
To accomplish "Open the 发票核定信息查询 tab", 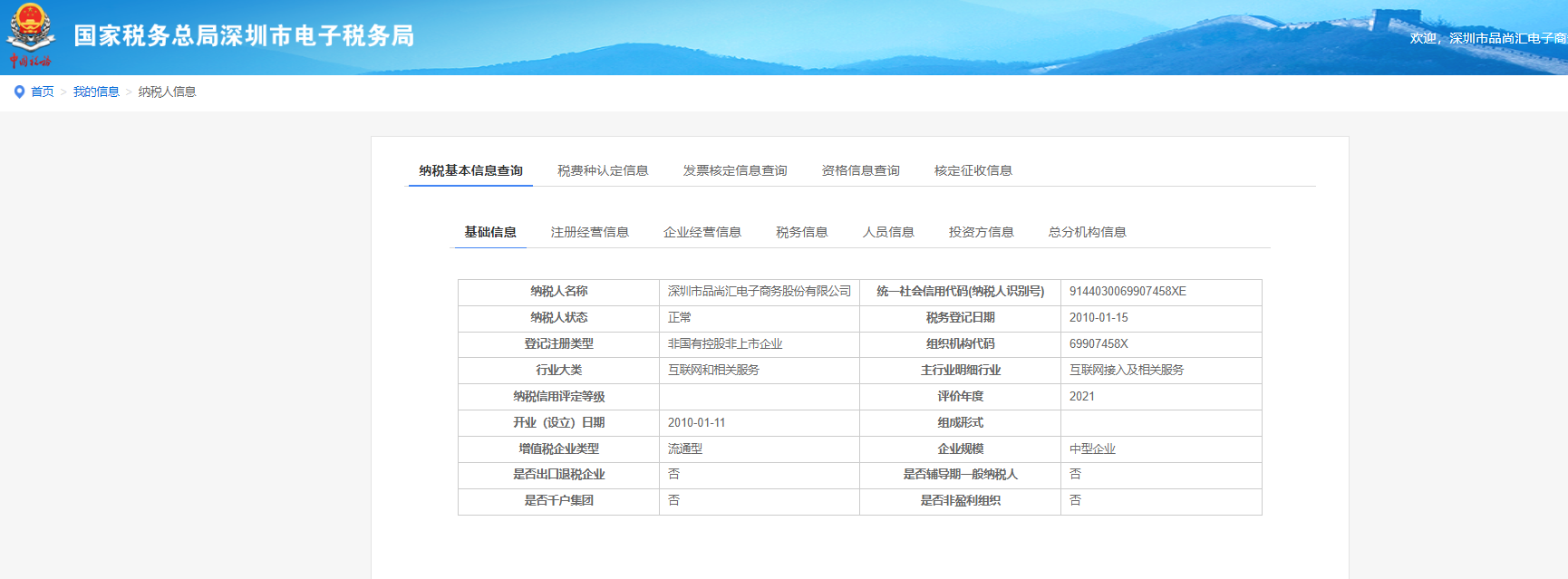I will (x=734, y=170).
